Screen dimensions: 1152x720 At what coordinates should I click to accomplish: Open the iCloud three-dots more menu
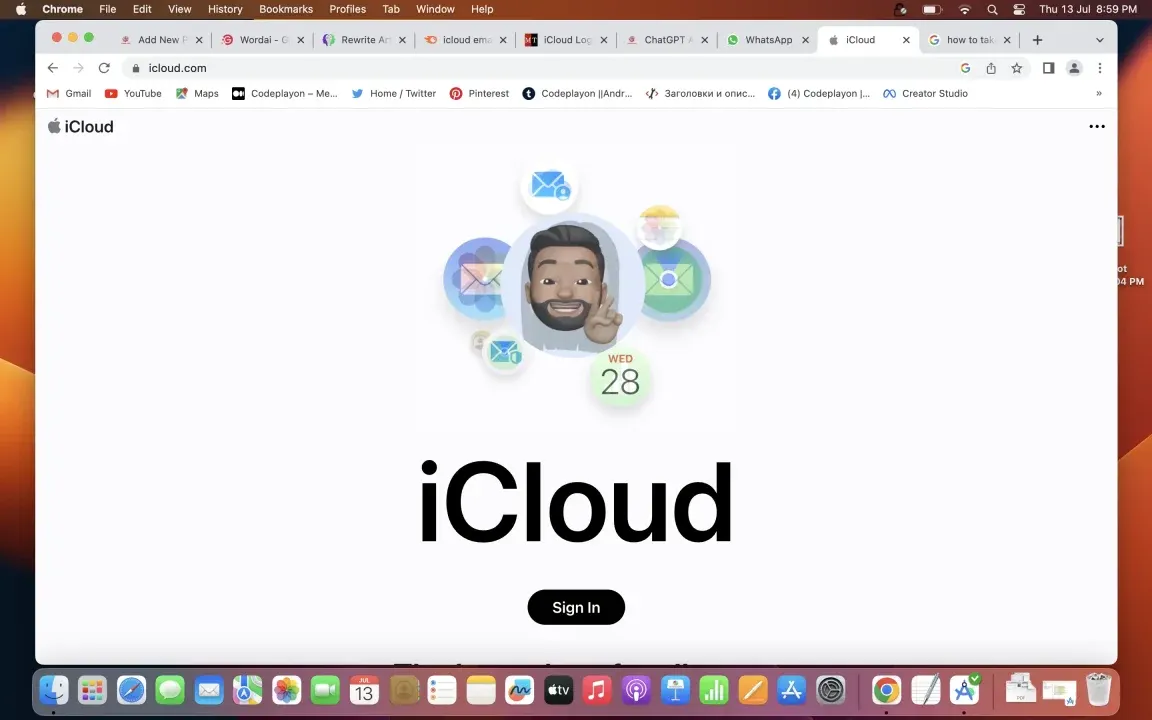(x=1096, y=127)
